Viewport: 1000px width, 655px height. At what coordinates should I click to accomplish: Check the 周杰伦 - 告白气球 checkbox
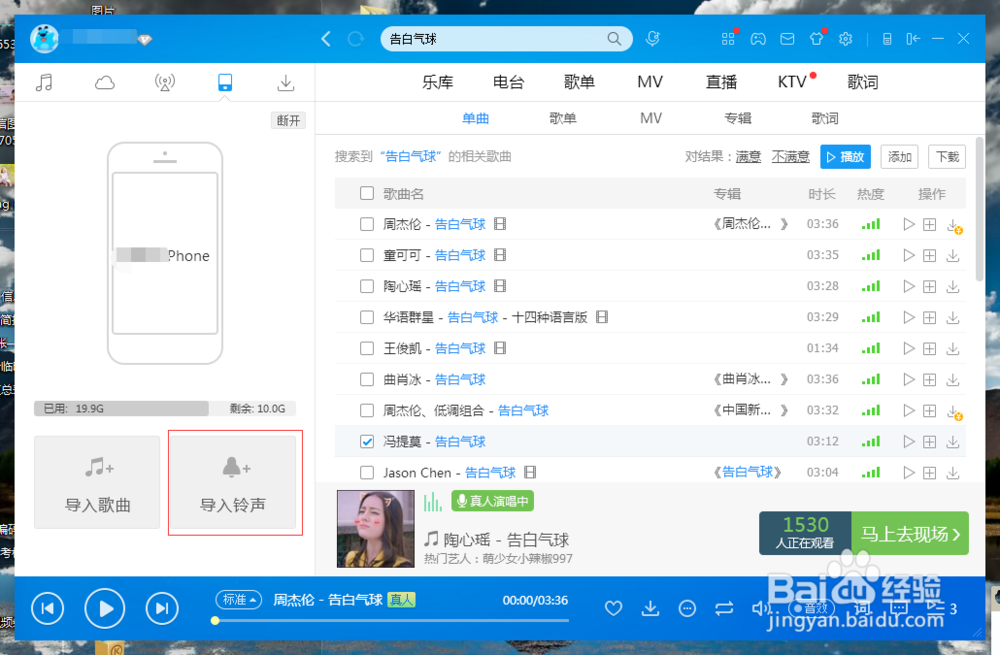point(367,224)
